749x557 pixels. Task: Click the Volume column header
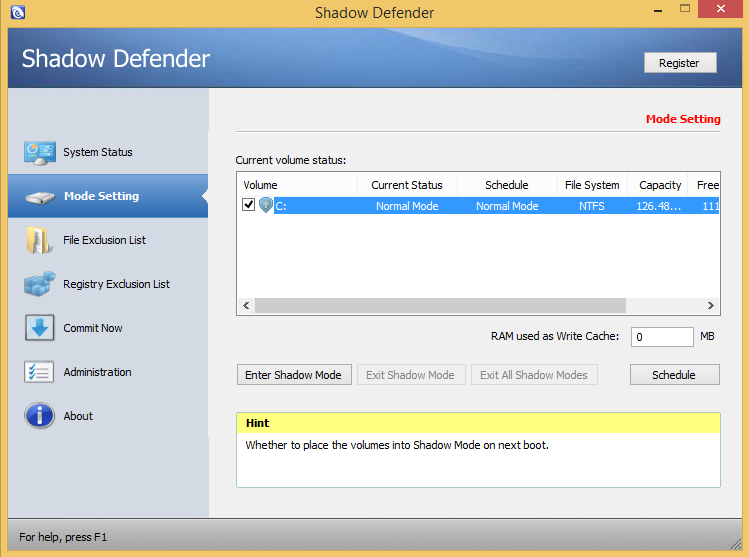(298, 185)
